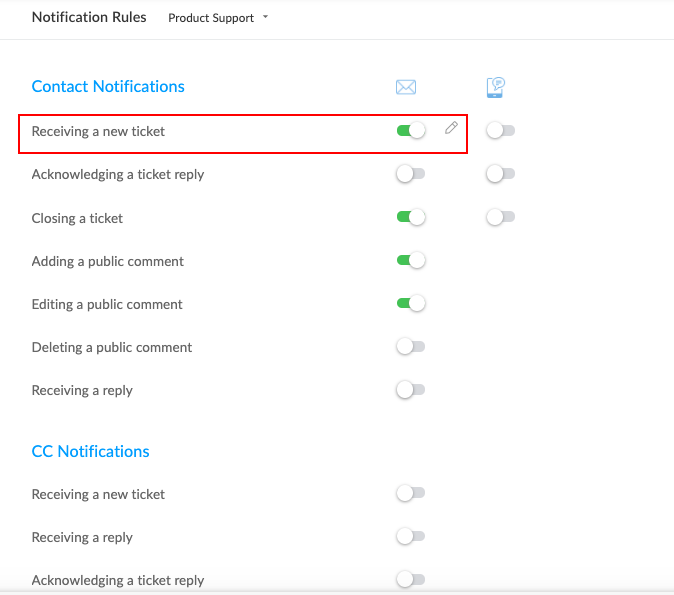
Task: Enable SMS for Acknowledging a ticket reply
Action: (500, 174)
